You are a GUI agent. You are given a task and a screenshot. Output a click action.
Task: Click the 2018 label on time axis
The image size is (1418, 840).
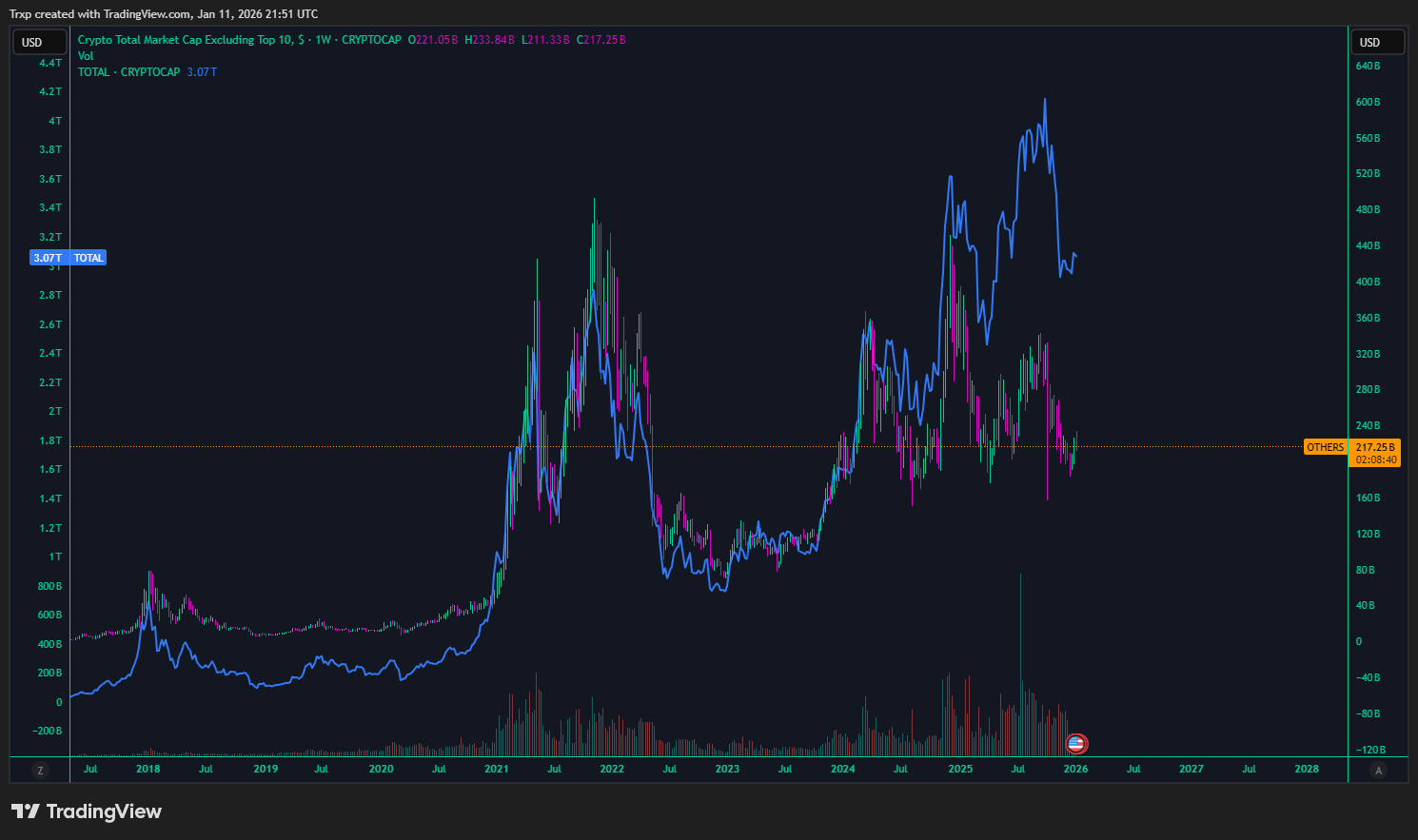(148, 769)
